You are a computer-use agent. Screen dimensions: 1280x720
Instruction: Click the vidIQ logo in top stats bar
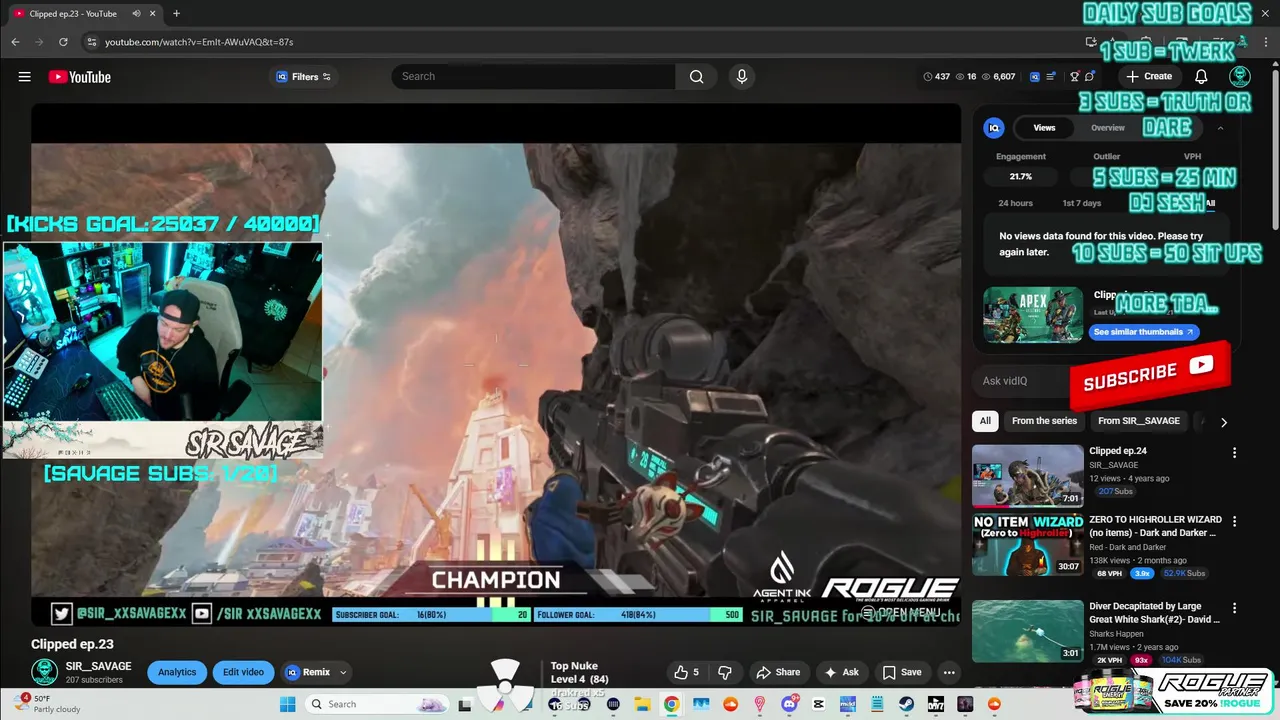[1035, 77]
